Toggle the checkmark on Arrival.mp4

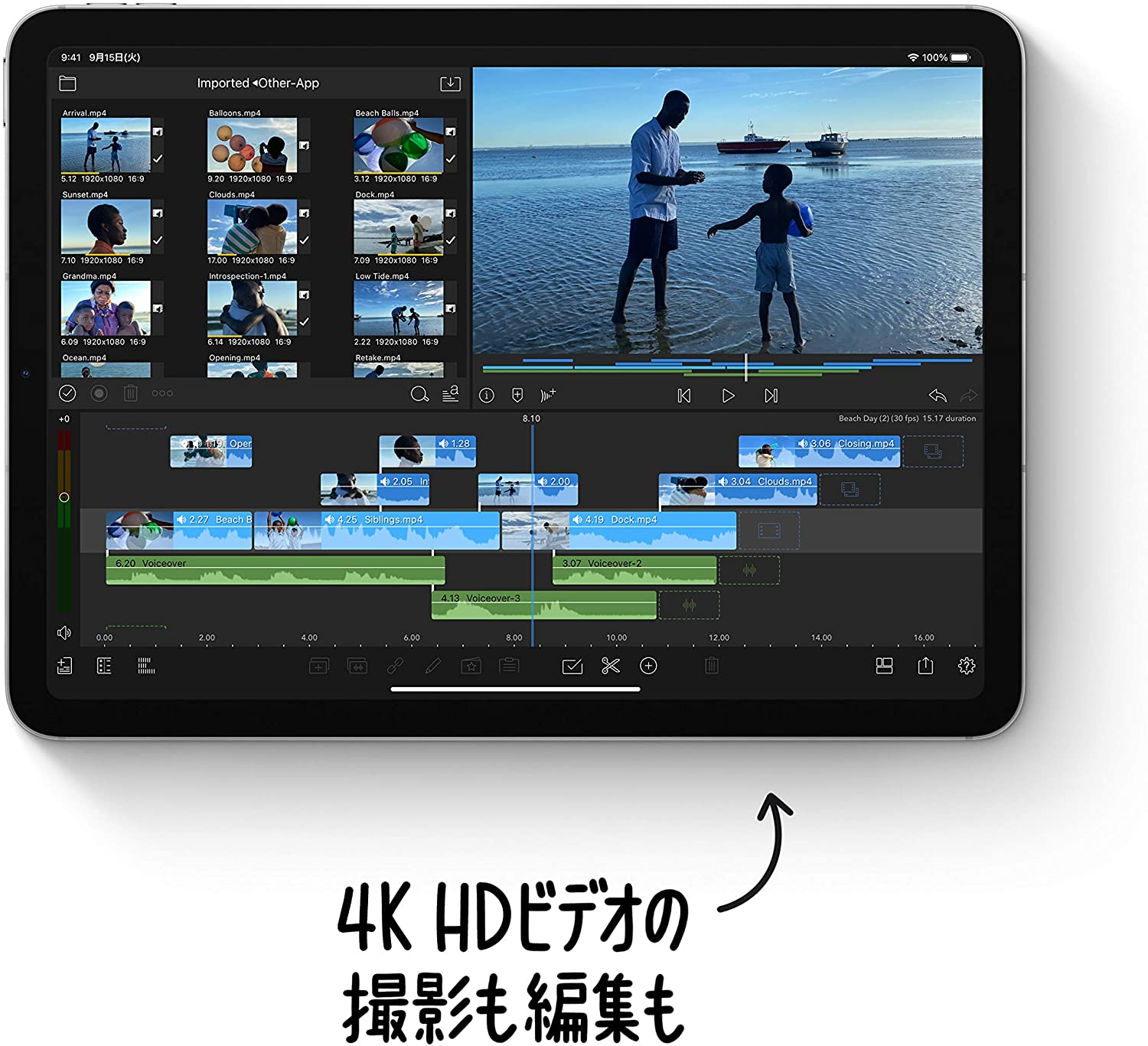coord(158,158)
